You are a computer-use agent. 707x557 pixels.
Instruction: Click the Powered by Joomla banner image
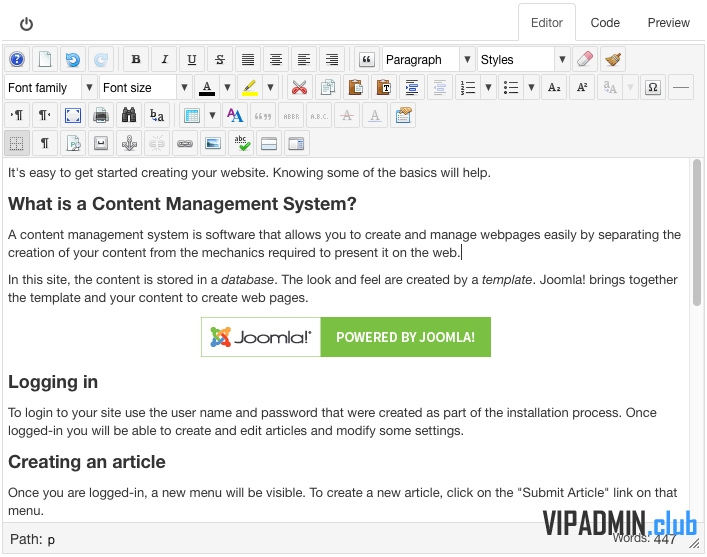(346, 337)
